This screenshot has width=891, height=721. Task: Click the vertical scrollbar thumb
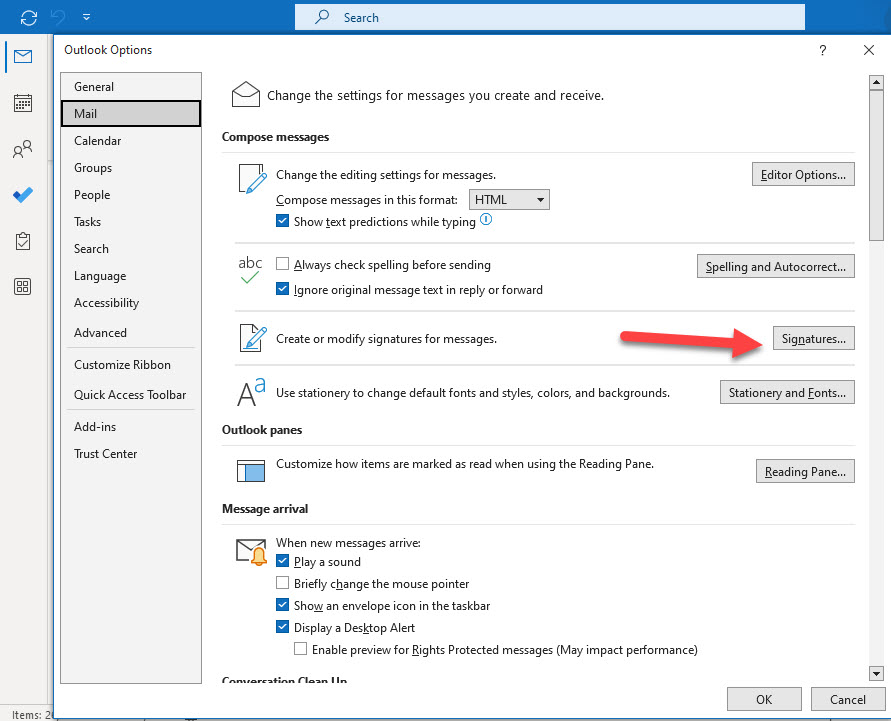876,165
